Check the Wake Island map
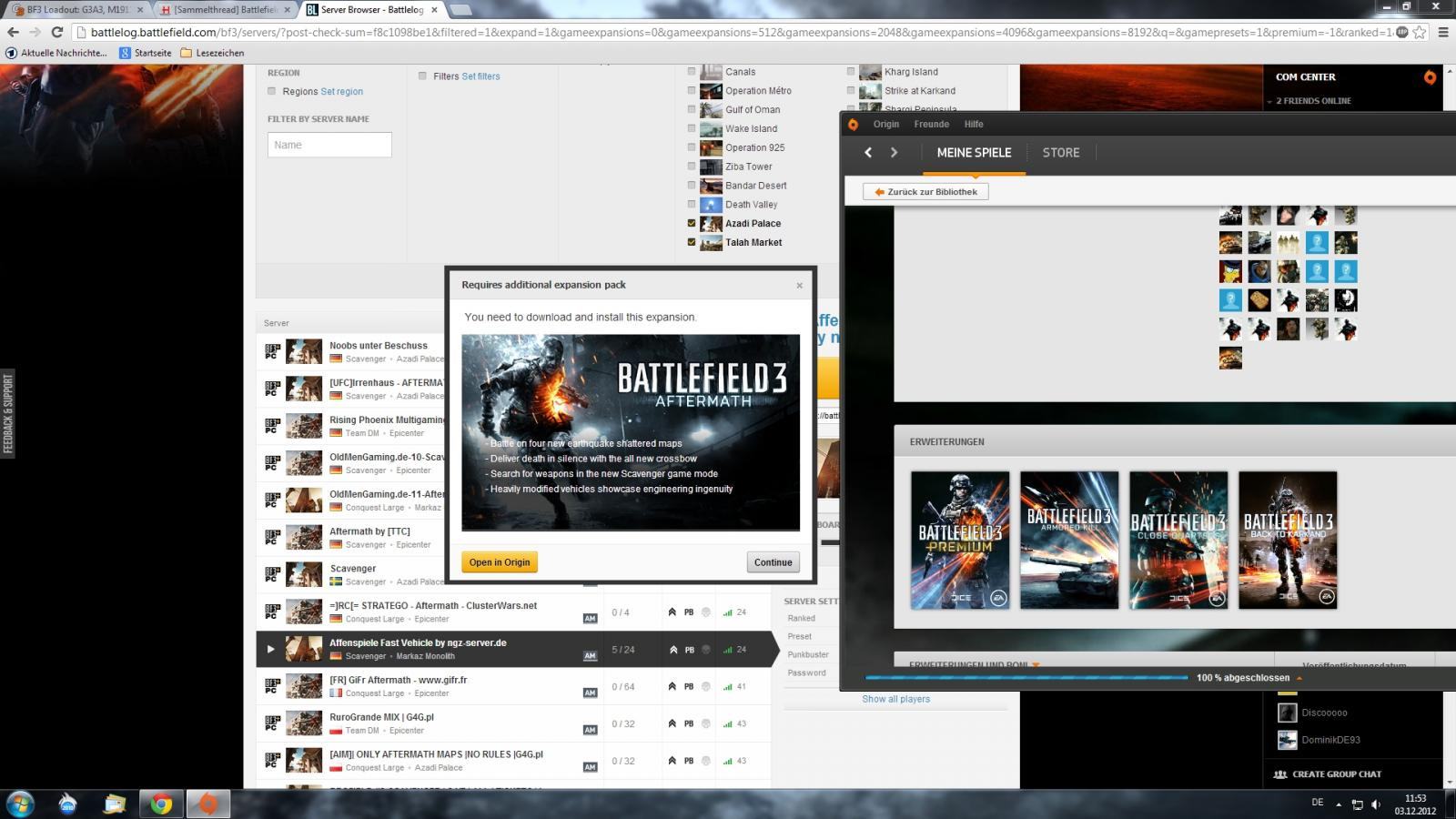Screen dimensions: 1456x819 pos(692,129)
